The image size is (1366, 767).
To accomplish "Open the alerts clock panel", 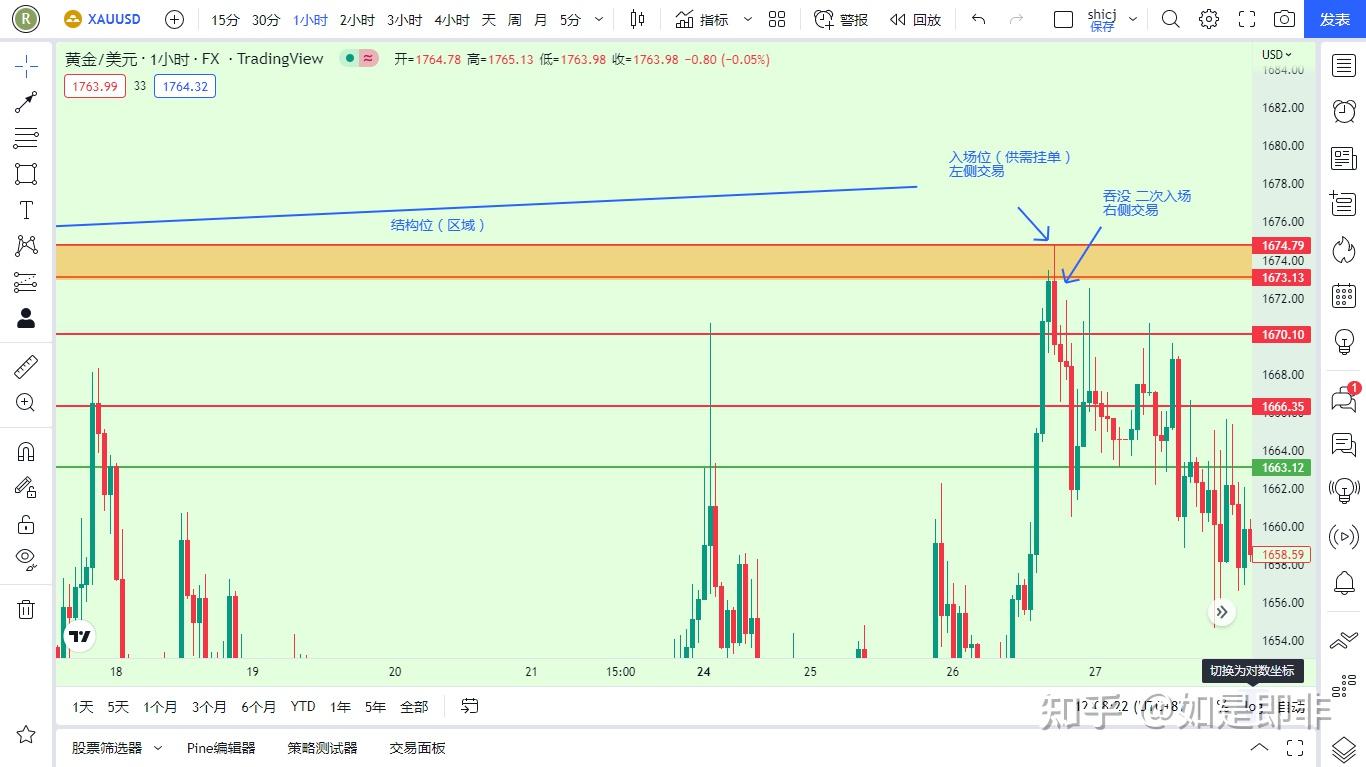I will pos(1344,111).
